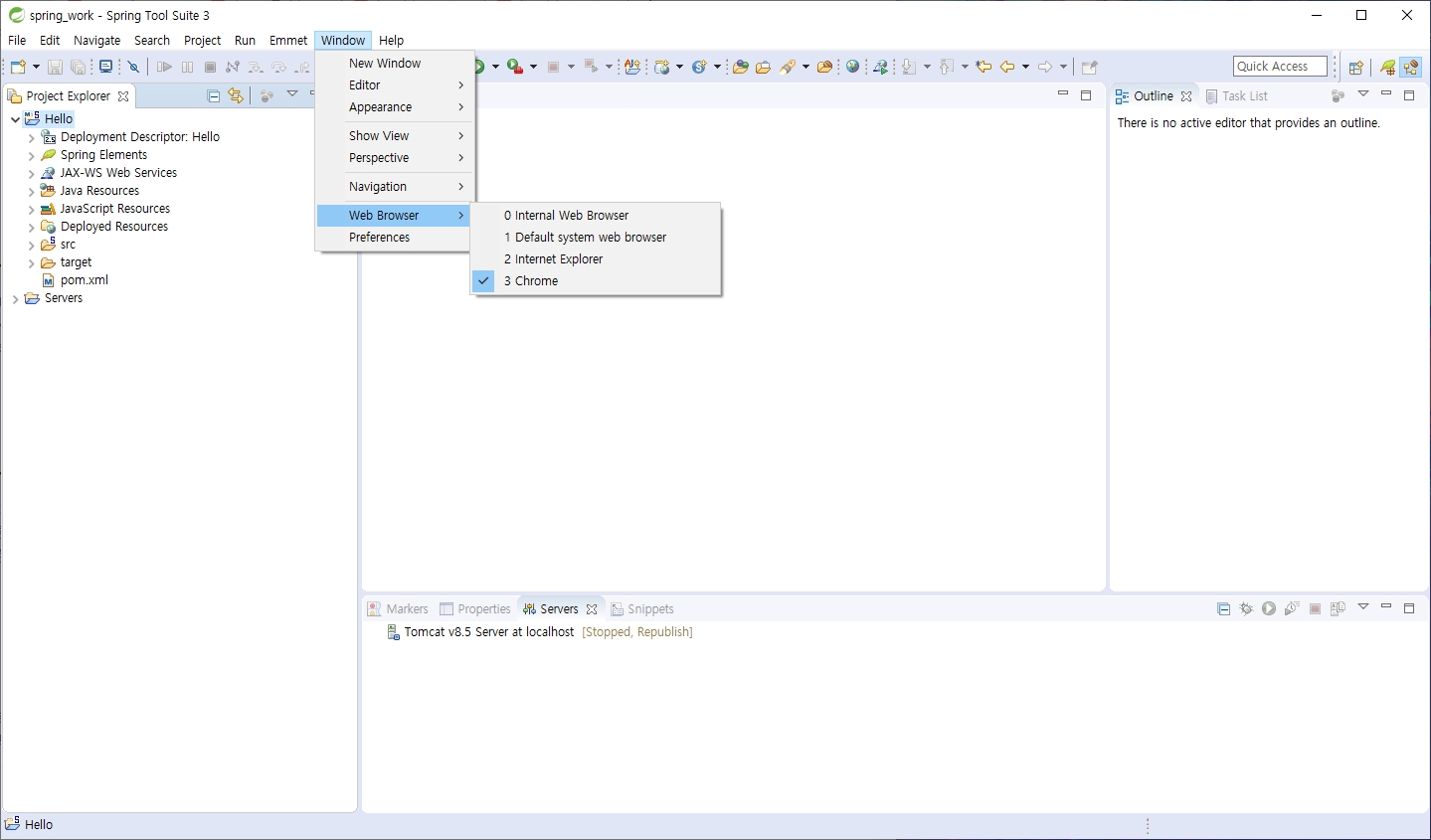Switch to the Snippets tab
The width and height of the screenshot is (1431, 840).
(642, 609)
